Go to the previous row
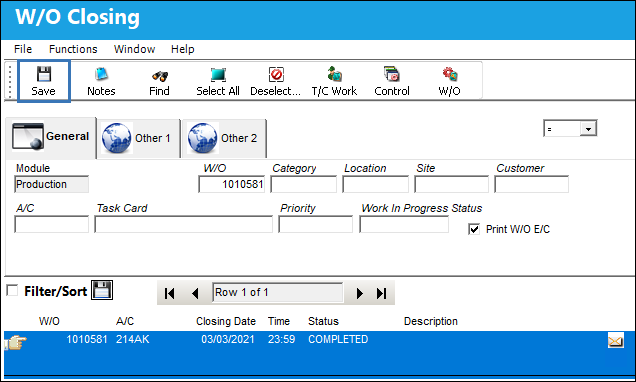 [x=195, y=293]
